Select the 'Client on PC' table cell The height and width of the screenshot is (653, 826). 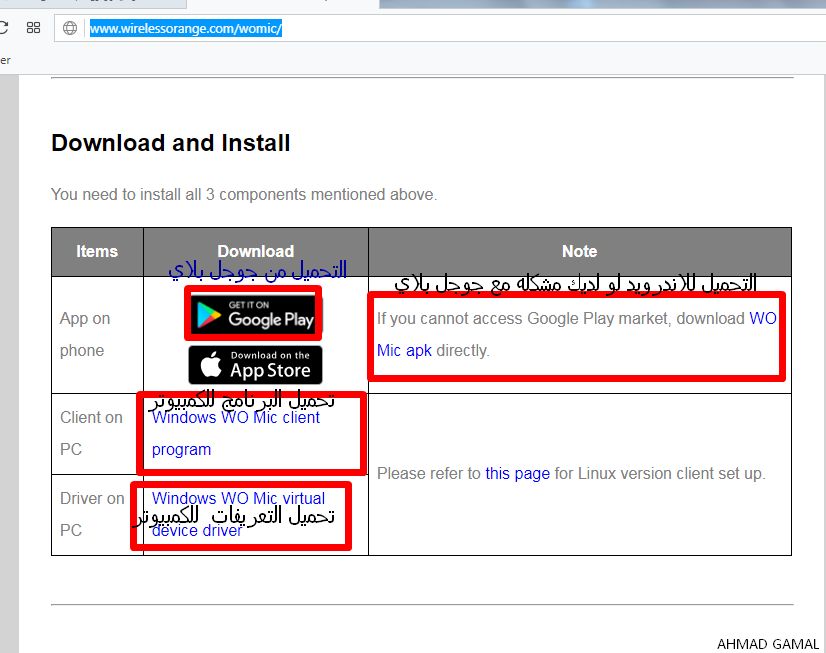coord(91,433)
